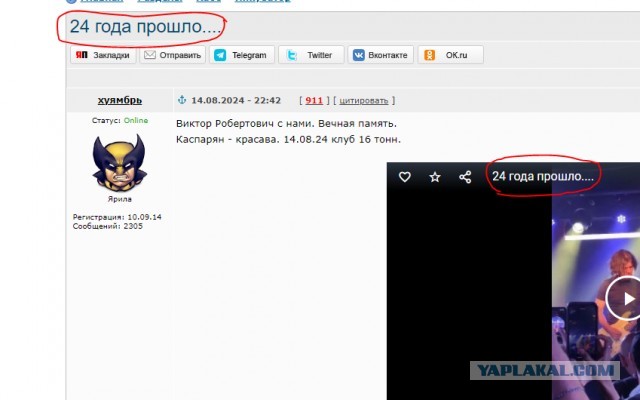
Task: Share via OK.ru button
Action: pos(451,55)
